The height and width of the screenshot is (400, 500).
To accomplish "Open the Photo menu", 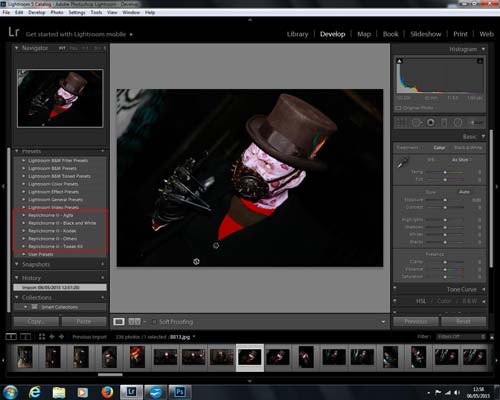I will point(57,12).
